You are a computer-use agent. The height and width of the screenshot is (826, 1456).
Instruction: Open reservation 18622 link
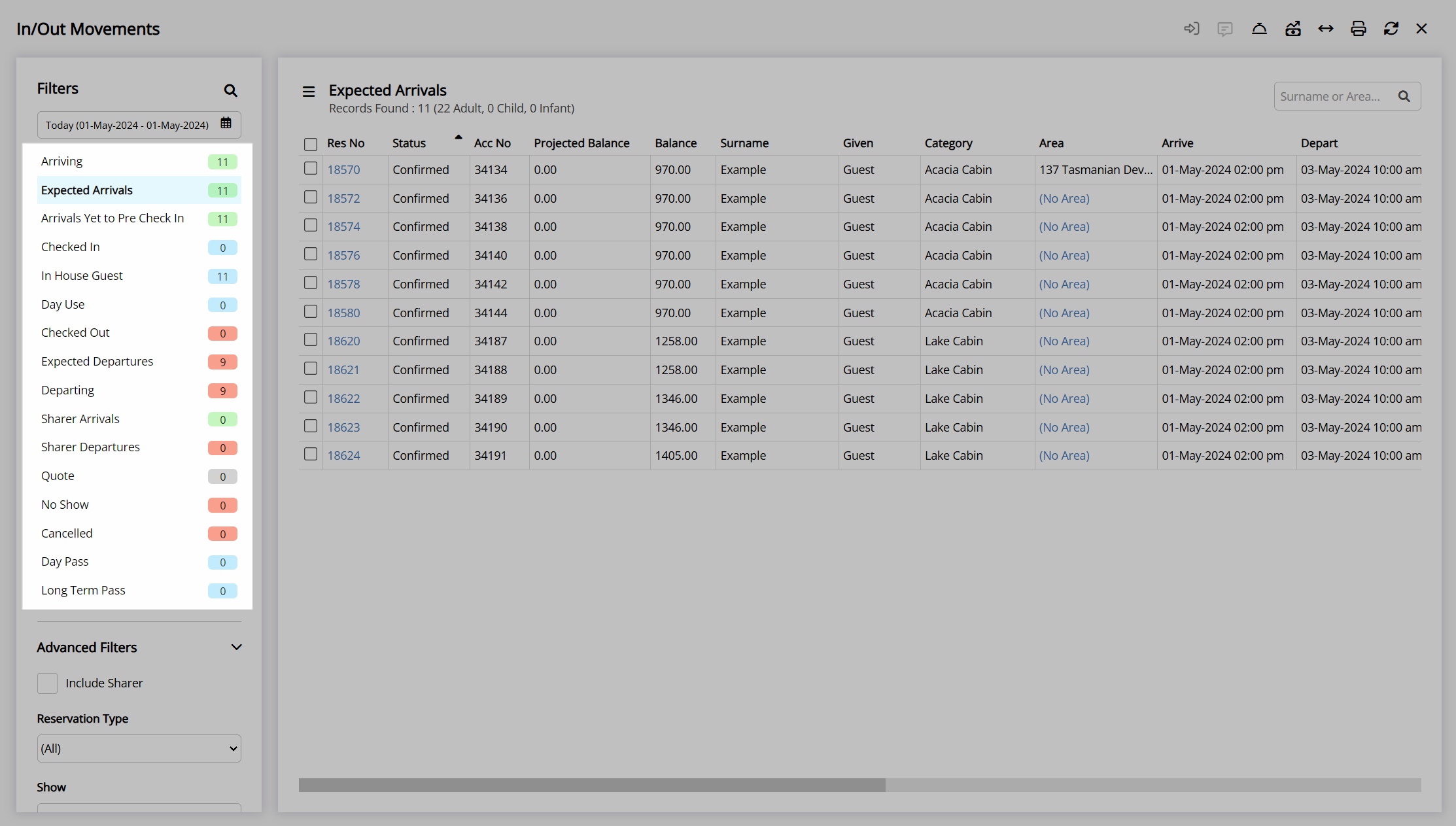343,398
